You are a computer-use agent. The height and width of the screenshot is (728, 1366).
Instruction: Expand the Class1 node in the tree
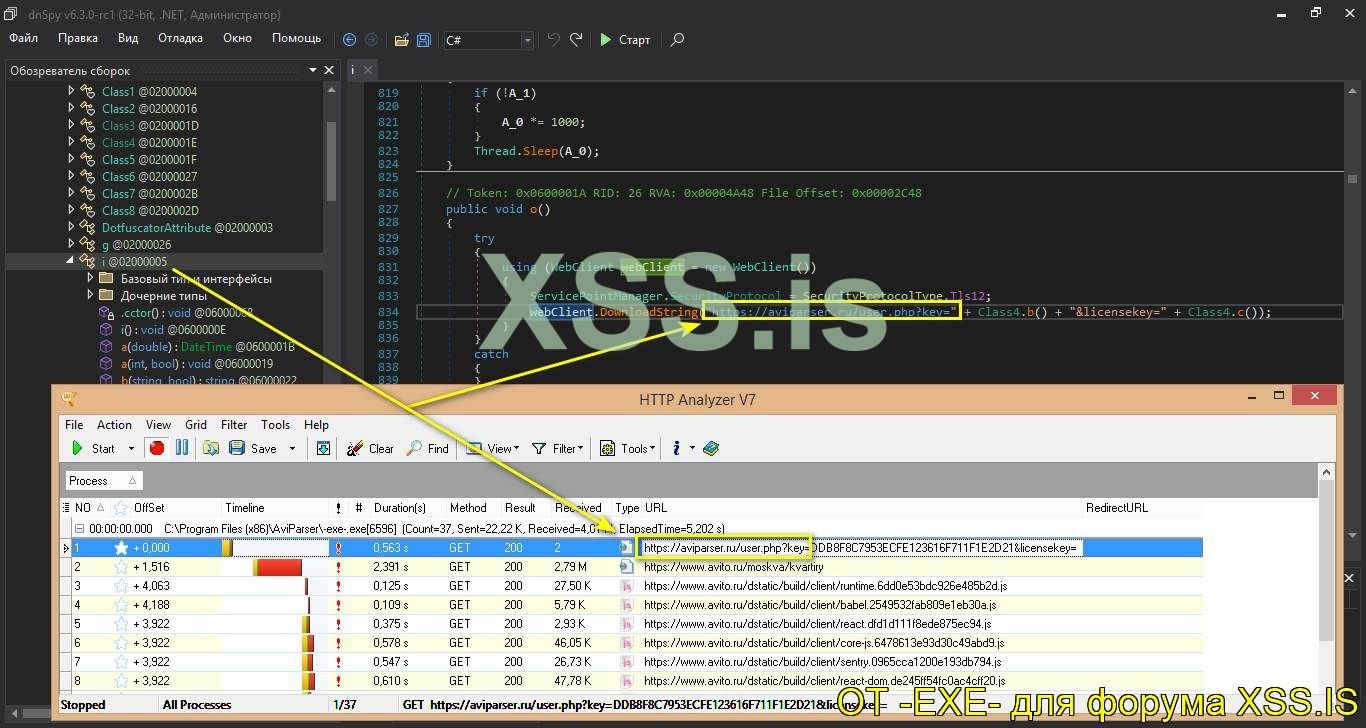click(x=71, y=91)
